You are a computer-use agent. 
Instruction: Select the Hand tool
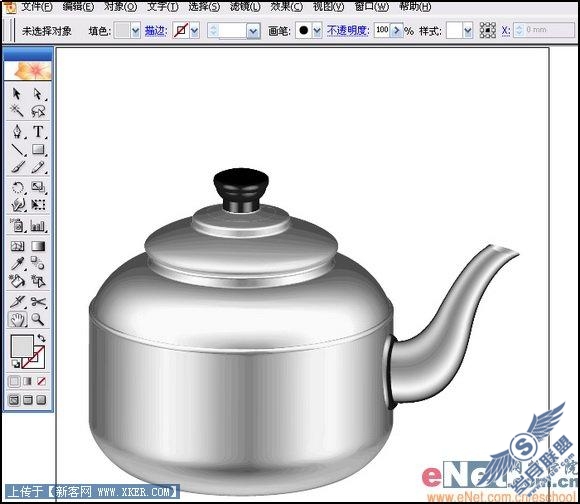[x=17, y=319]
